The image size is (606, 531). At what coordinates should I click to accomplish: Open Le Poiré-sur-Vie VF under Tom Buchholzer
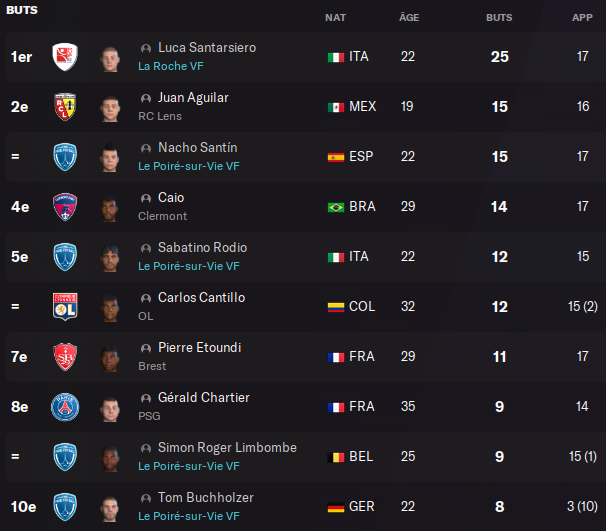pyautogui.click(x=188, y=516)
